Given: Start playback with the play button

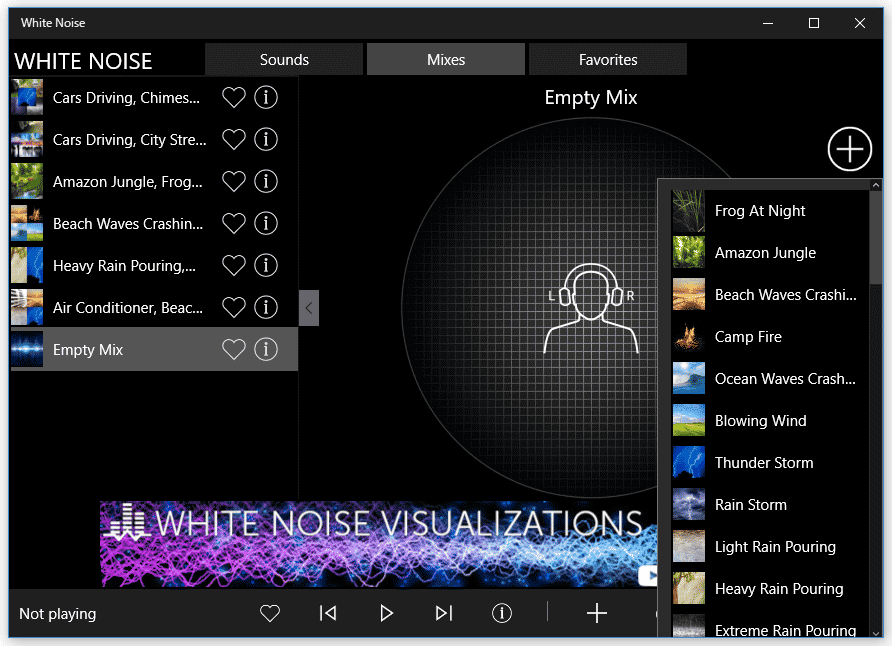Looking at the screenshot, I should pos(386,613).
